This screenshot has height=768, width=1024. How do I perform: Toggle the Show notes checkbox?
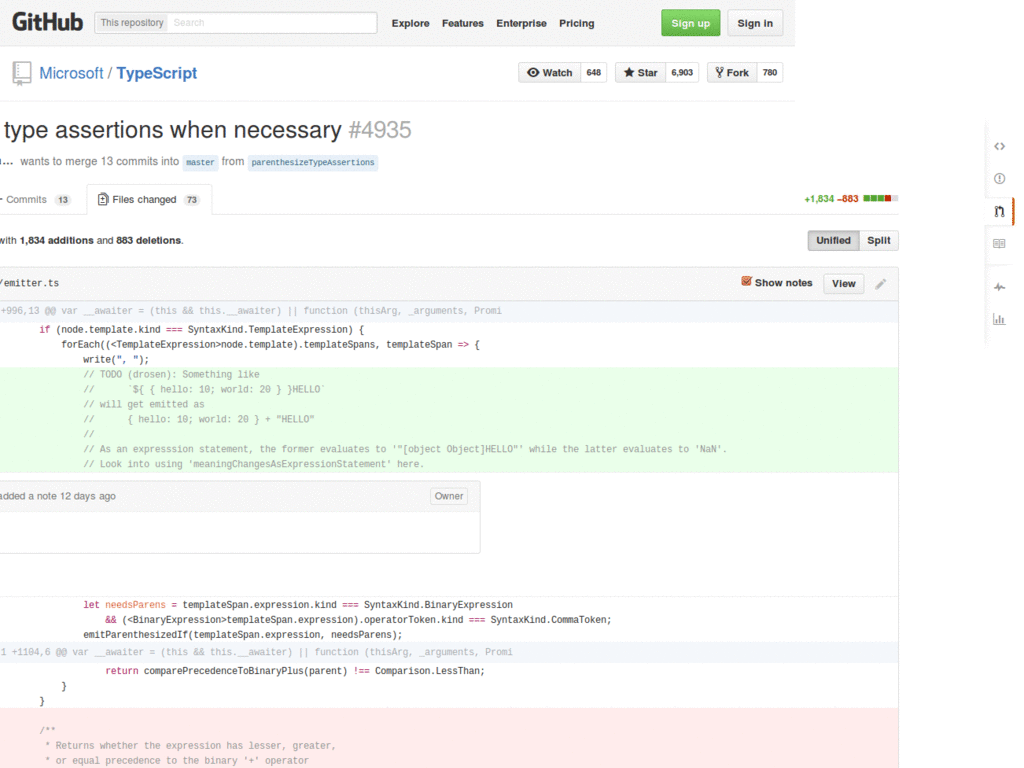[746, 281]
